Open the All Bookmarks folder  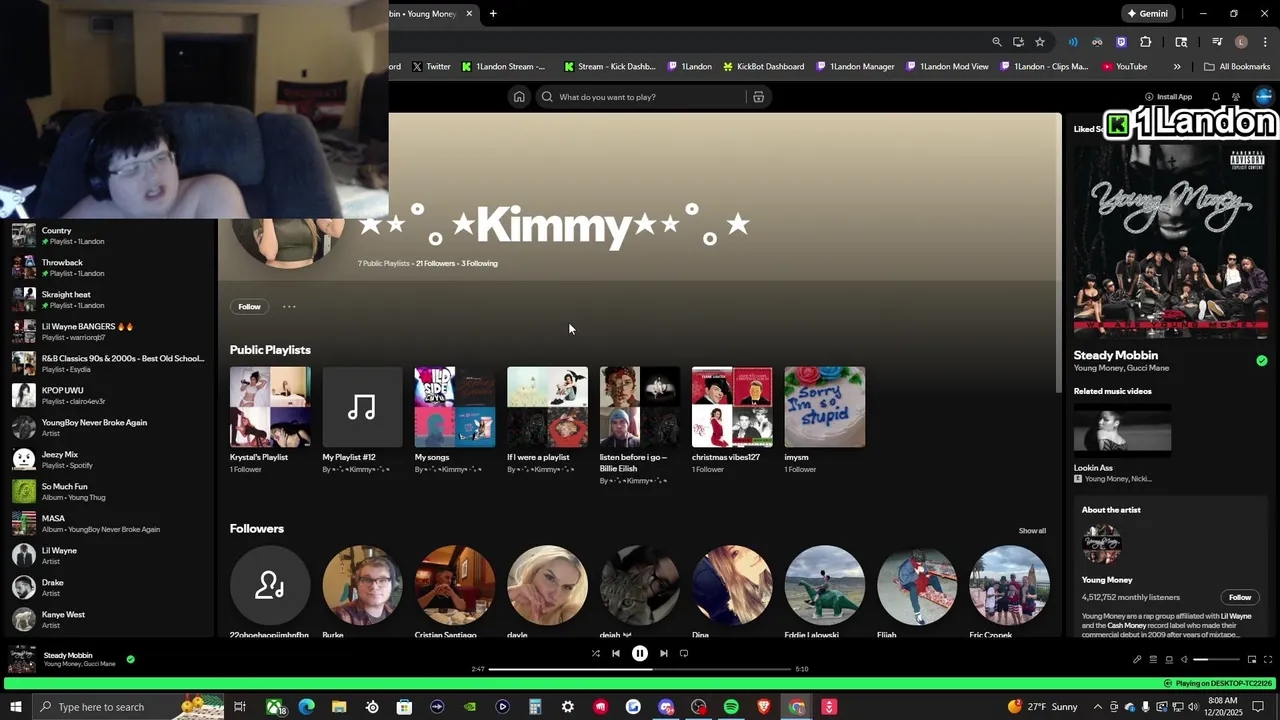point(1237,67)
